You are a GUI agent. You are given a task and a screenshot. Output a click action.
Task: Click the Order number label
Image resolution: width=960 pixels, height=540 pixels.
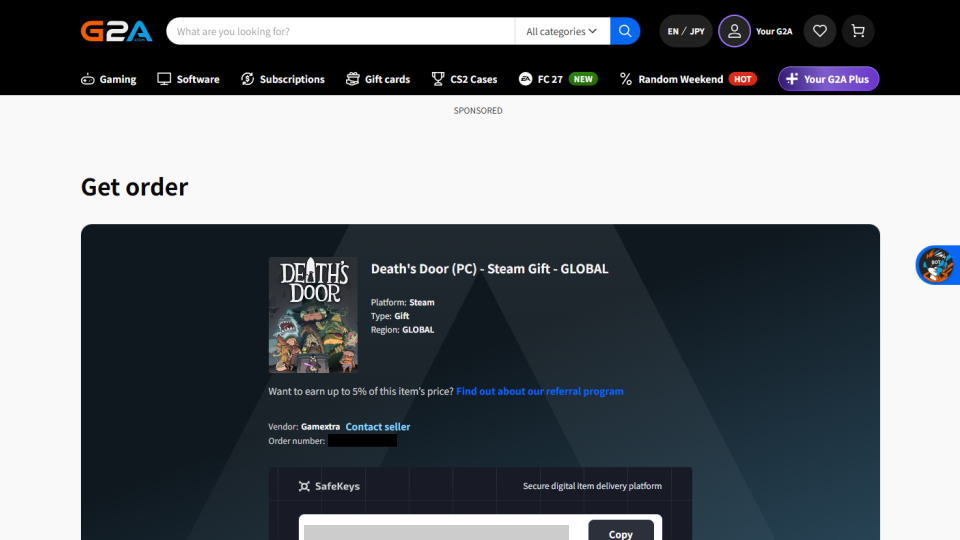(296, 441)
